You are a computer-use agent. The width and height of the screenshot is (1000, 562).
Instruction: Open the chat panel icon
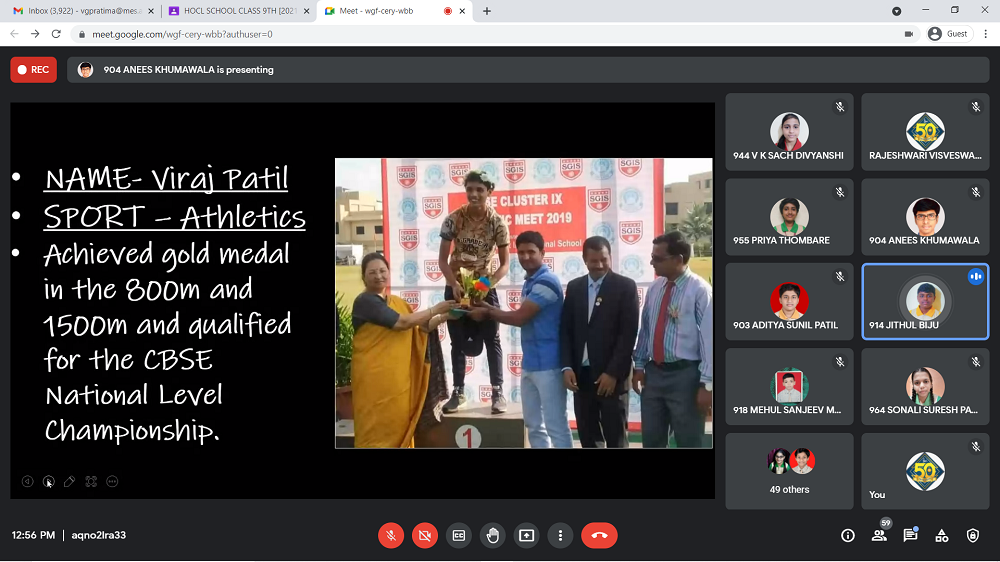[910, 536]
